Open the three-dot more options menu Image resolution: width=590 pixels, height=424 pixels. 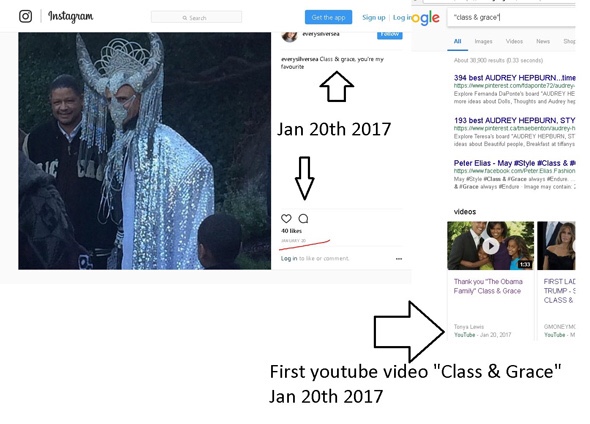(399, 259)
